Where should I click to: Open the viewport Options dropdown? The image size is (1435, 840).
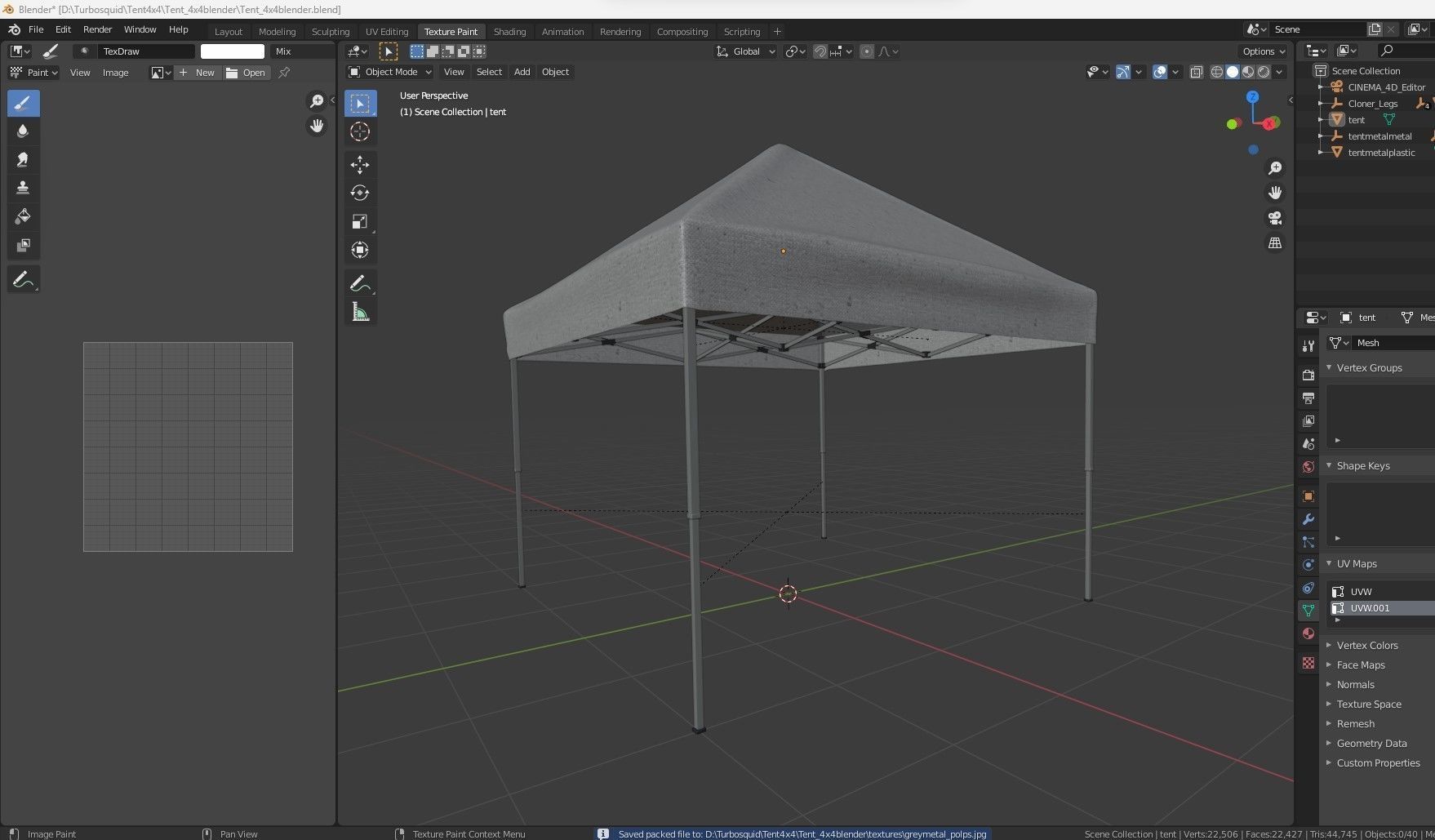pyautogui.click(x=1264, y=51)
